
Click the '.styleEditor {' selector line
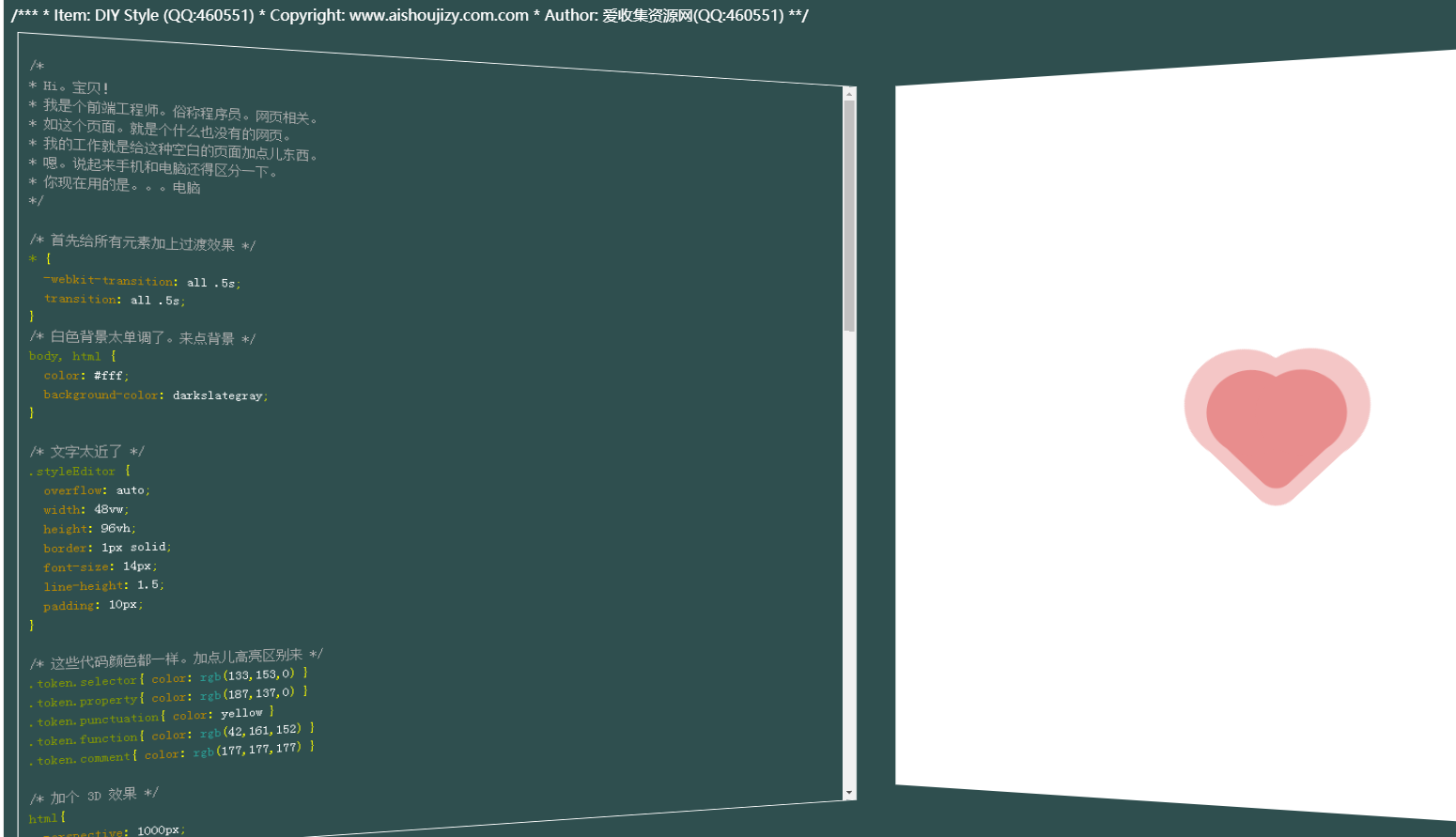tap(80, 471)
